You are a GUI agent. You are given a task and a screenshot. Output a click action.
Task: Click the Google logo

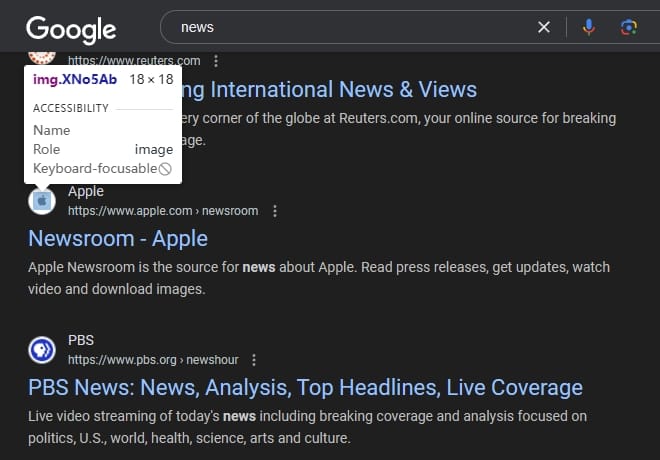pos(71,30)
